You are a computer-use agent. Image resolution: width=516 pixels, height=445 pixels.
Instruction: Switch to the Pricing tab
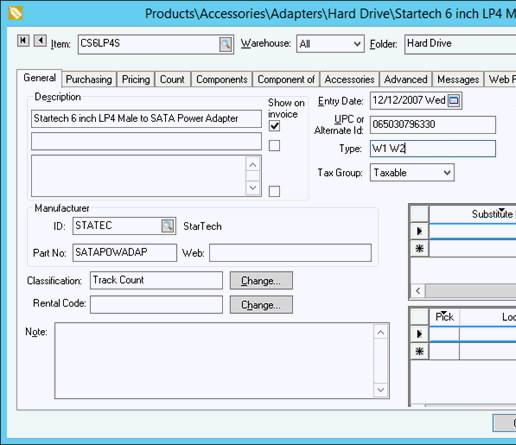click(x=136, y=80)
